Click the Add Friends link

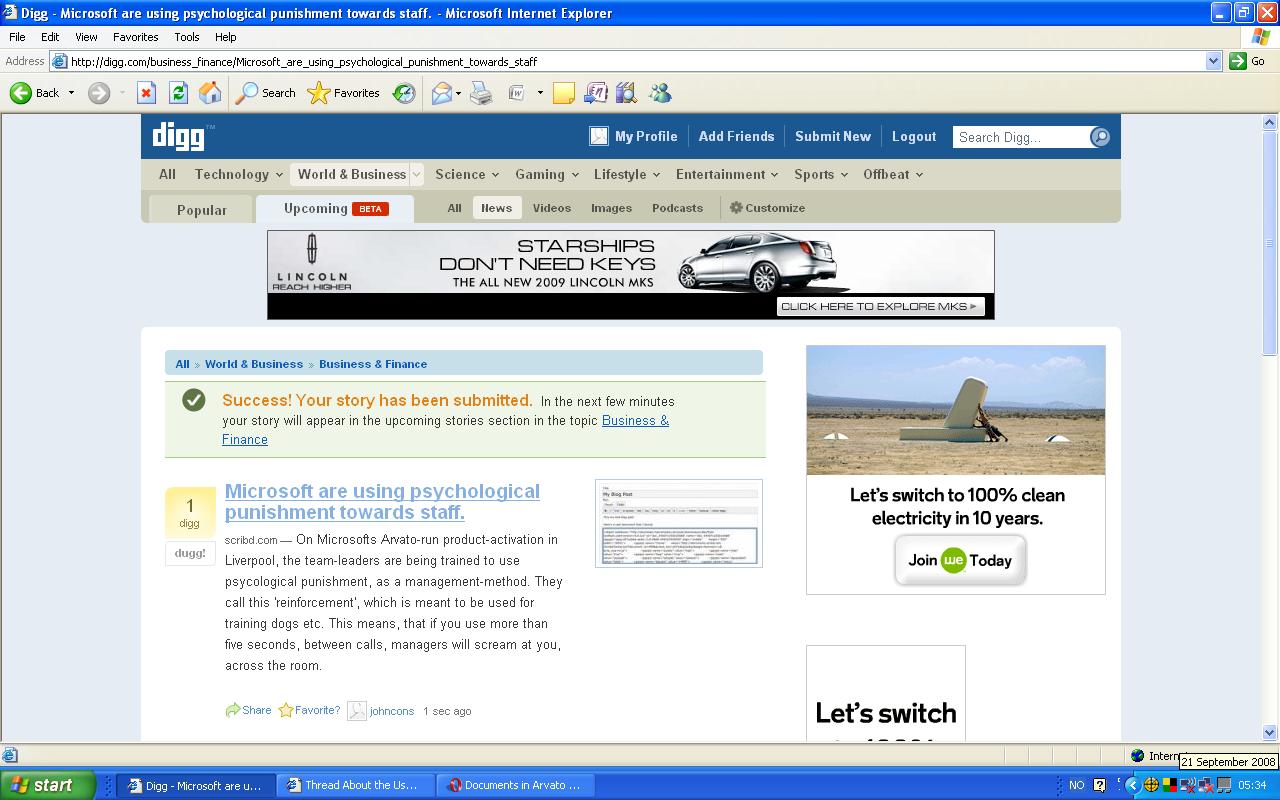736,136
